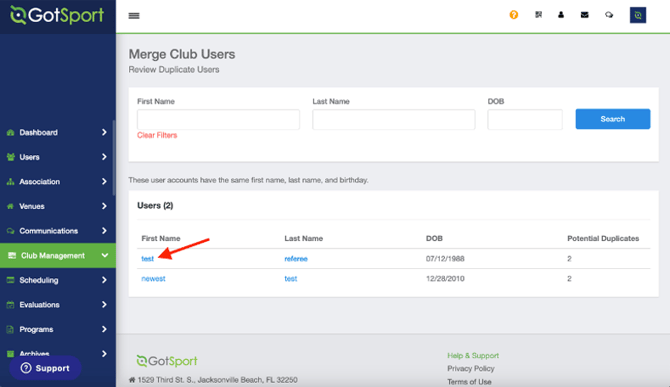670x387 pixels.
Task: Open the QR code icon in header
Action: (x=538, y=15)
